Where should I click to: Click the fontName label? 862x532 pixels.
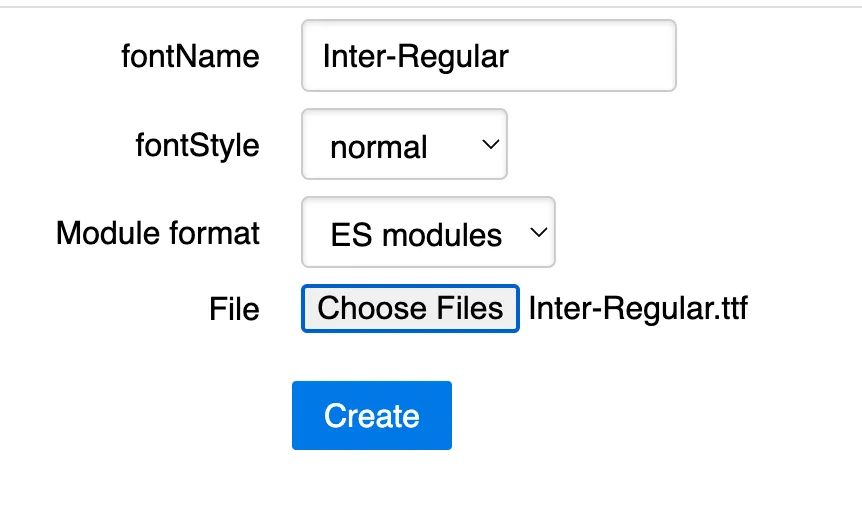190,56
